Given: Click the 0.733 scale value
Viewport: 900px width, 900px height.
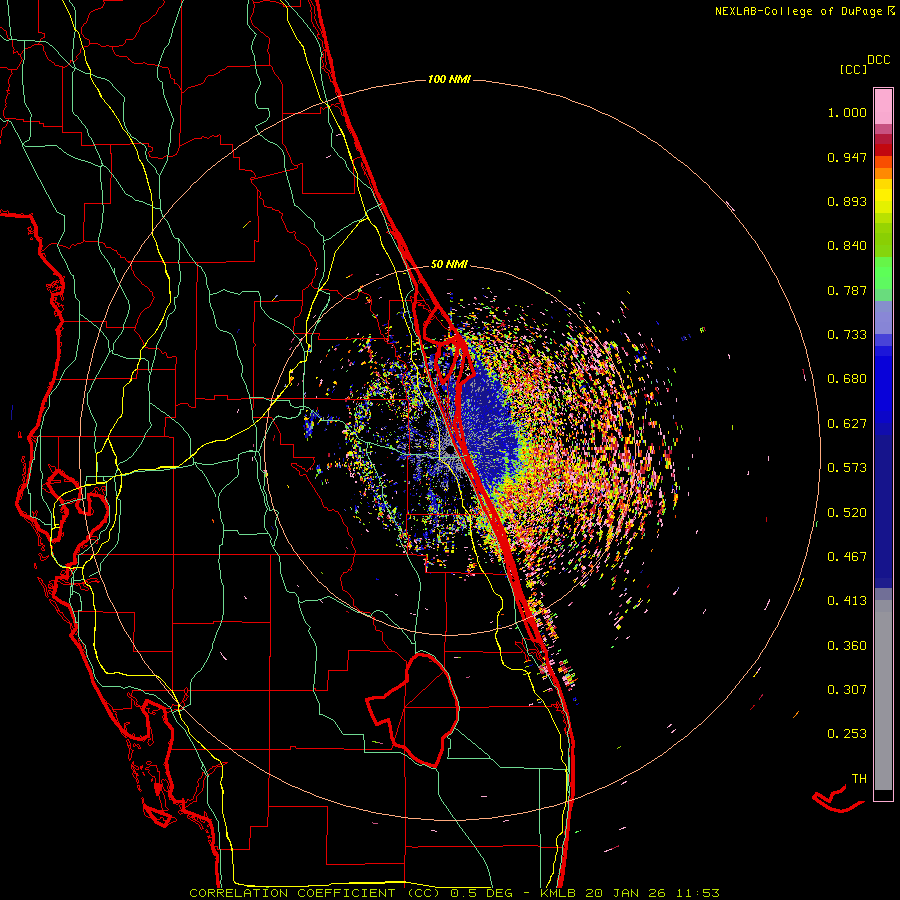Looking at the screenshot, I should click(x=847, y=335).
